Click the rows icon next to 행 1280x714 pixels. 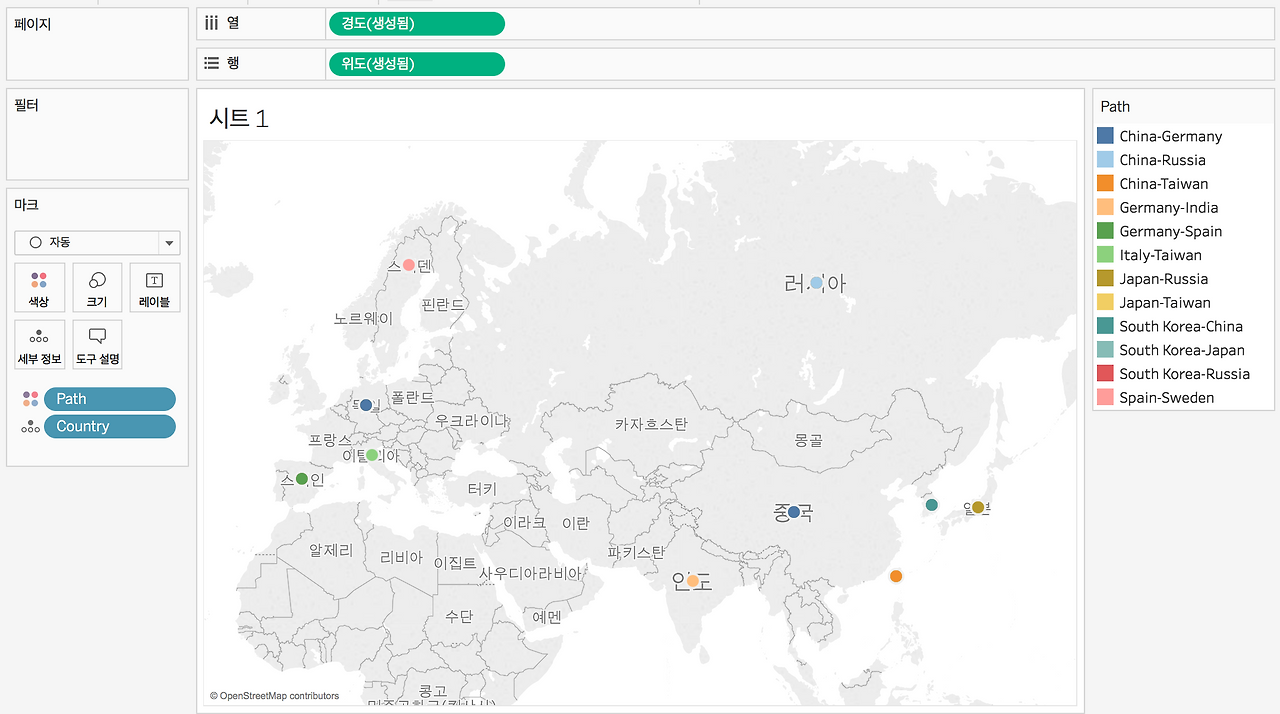[211, 63]
